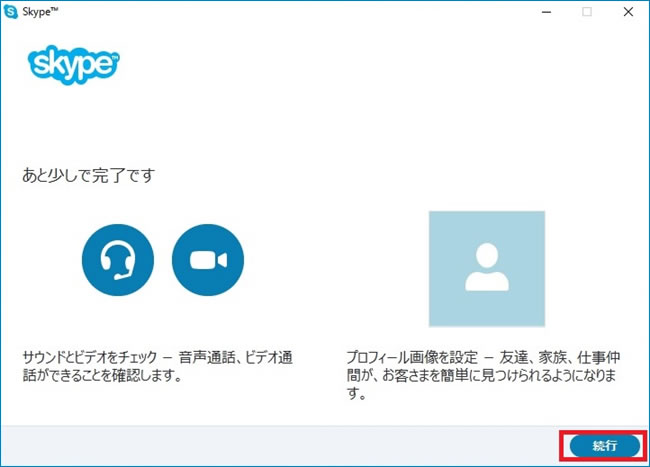This screenshot has height=467, width=650.
Task: Close the Skype setup window
Action: click(628, 12)
